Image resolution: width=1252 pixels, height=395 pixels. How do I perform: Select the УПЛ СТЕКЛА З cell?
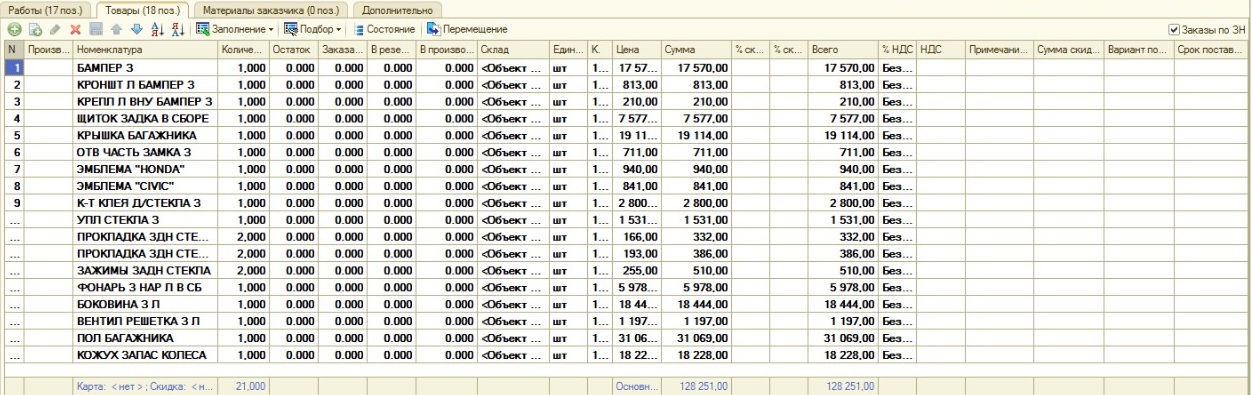tap(145, 220)
